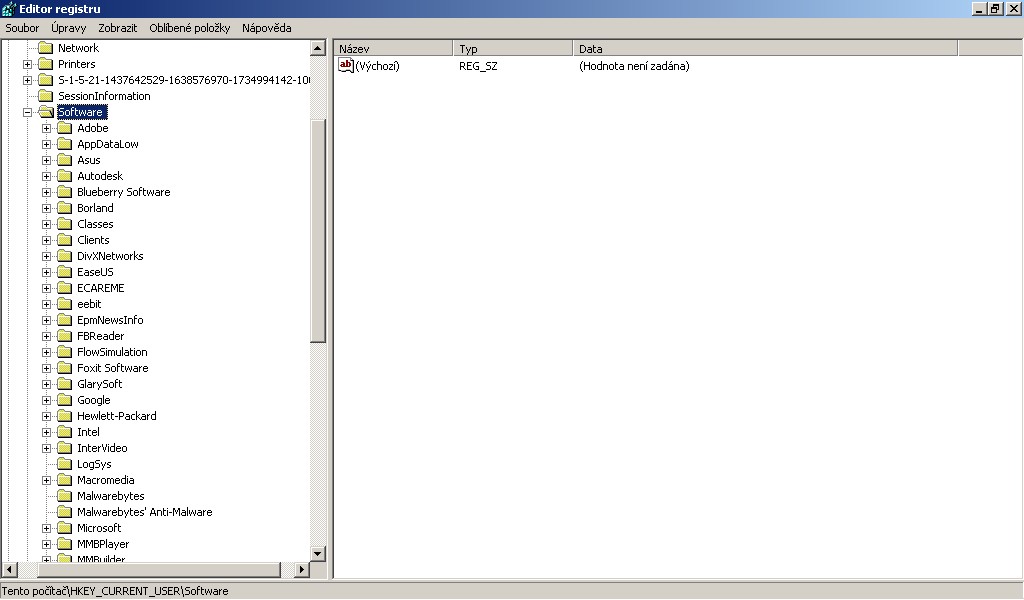The height and width of the screenshot is (600, 1024).
Task: Click the (Výchozí) string value icon
Action: pyautogui.click(x=346, y=66)
